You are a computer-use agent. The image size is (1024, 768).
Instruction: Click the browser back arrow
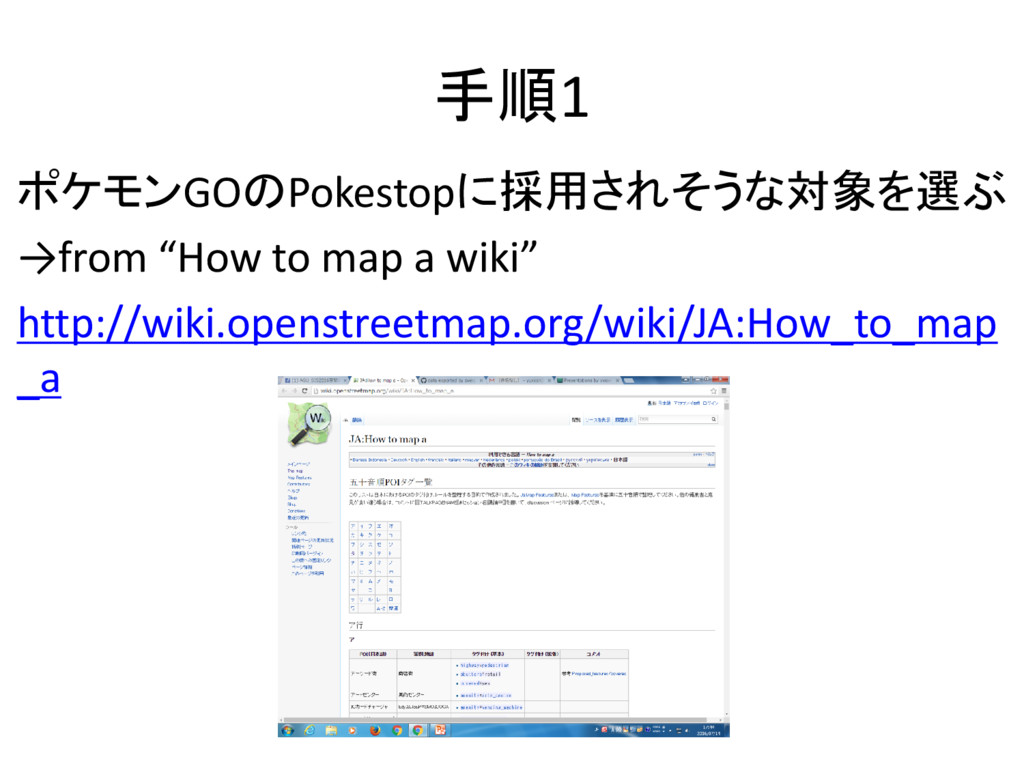click(284, 391)
